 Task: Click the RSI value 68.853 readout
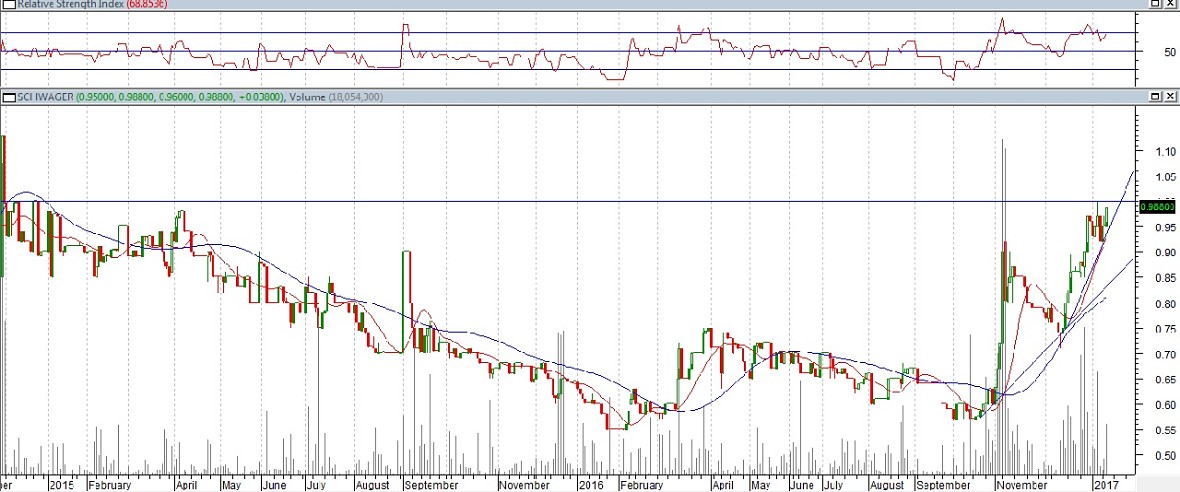(x=147, y=5)
